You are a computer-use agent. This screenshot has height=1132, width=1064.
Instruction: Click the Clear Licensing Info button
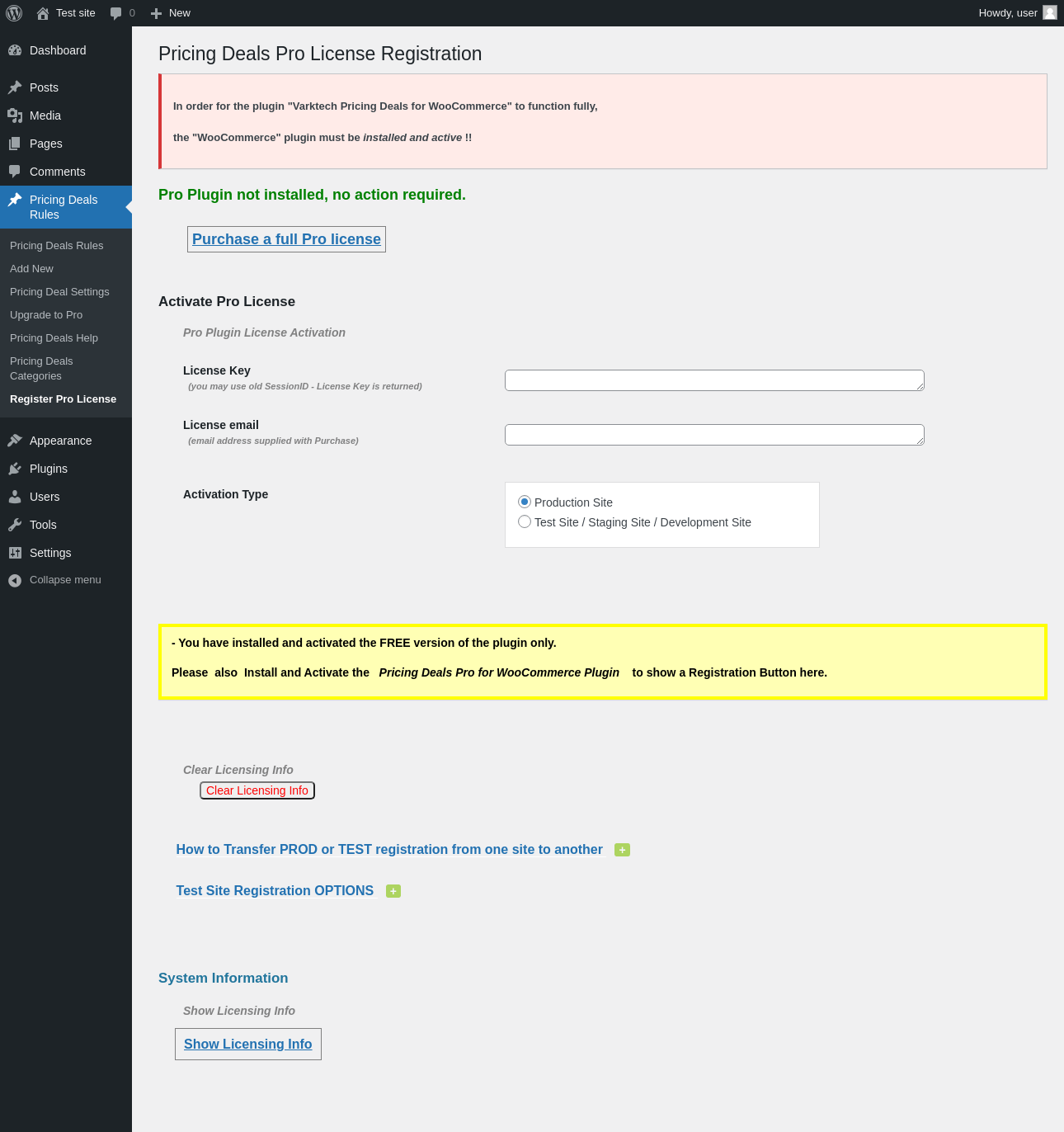click(x=257, y=790)
